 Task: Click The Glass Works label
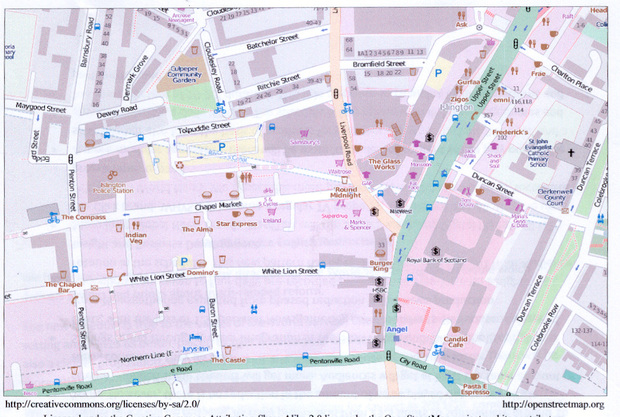pyautogui.click(x=384, y=164)
